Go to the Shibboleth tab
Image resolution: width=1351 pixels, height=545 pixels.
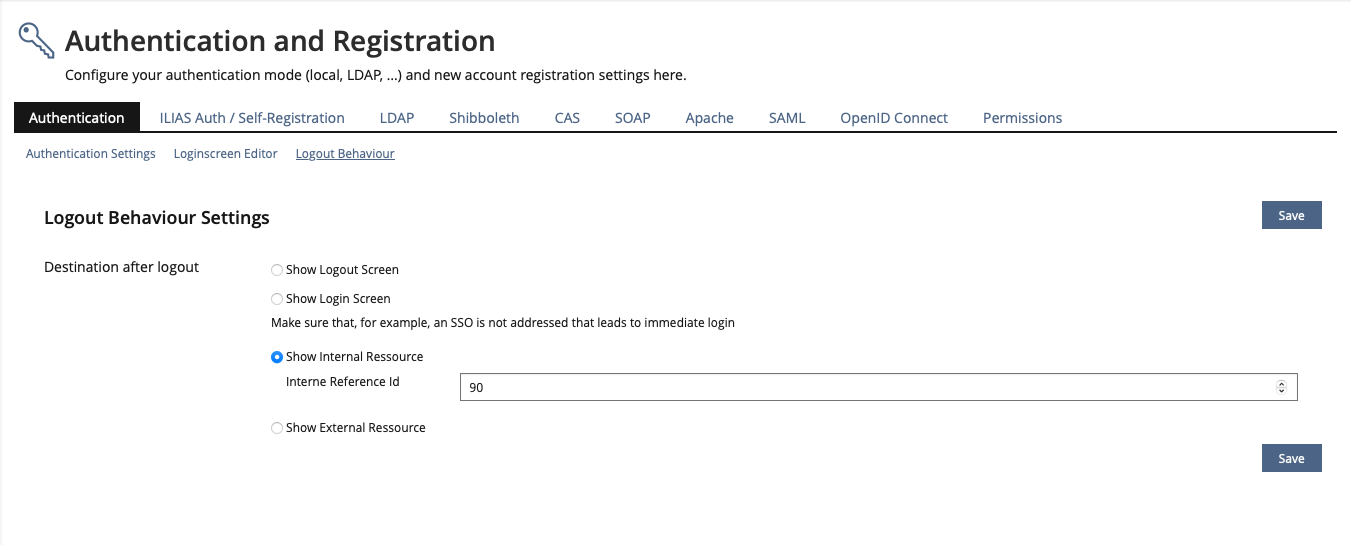click(484, 118)
